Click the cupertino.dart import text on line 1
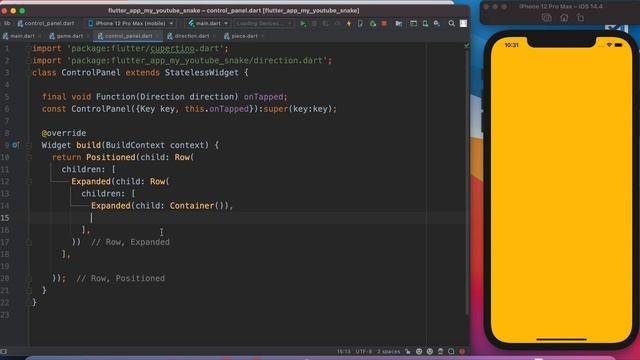The image size is (640, 360). [184, 49]
